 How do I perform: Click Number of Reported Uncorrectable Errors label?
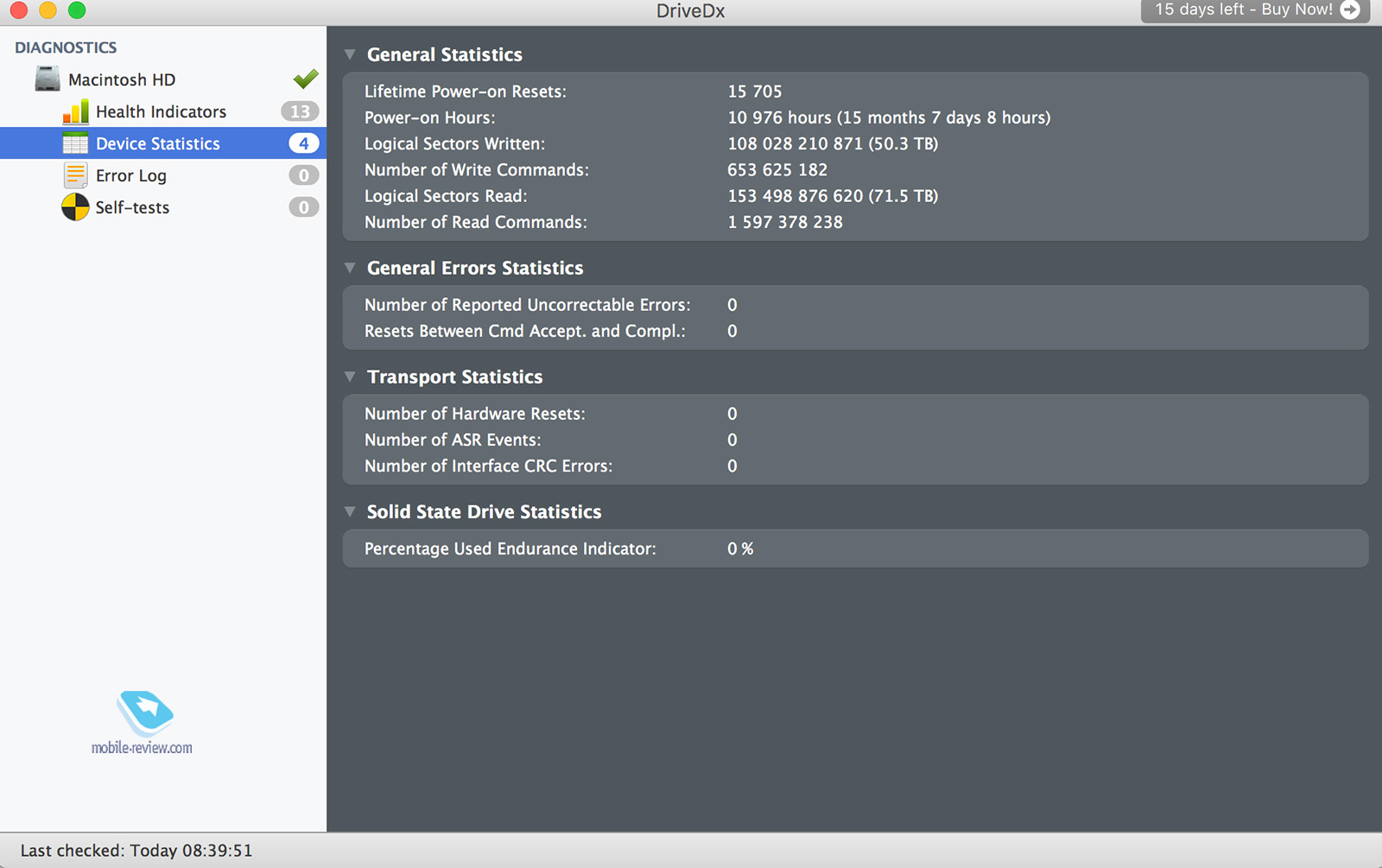pos(528,305)
